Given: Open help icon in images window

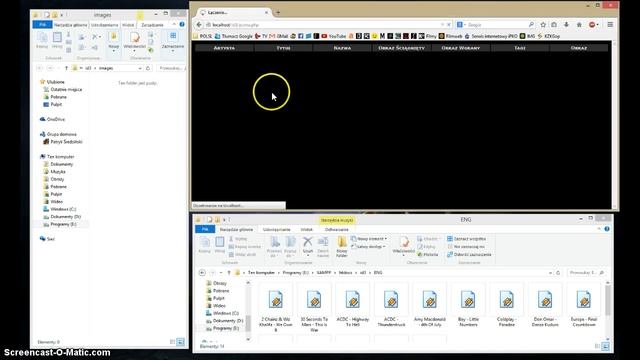Looking at the screenshot, I should click(182, 24).
